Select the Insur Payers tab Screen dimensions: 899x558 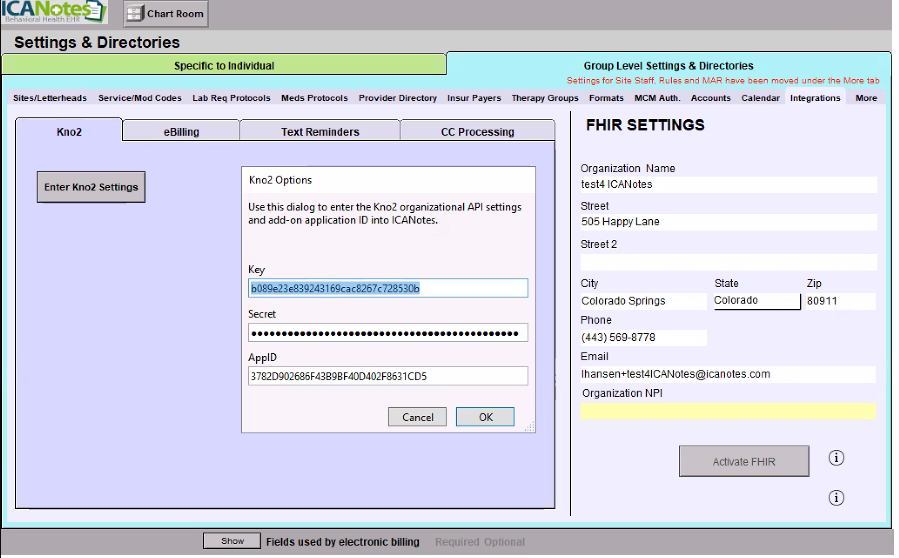474,98
